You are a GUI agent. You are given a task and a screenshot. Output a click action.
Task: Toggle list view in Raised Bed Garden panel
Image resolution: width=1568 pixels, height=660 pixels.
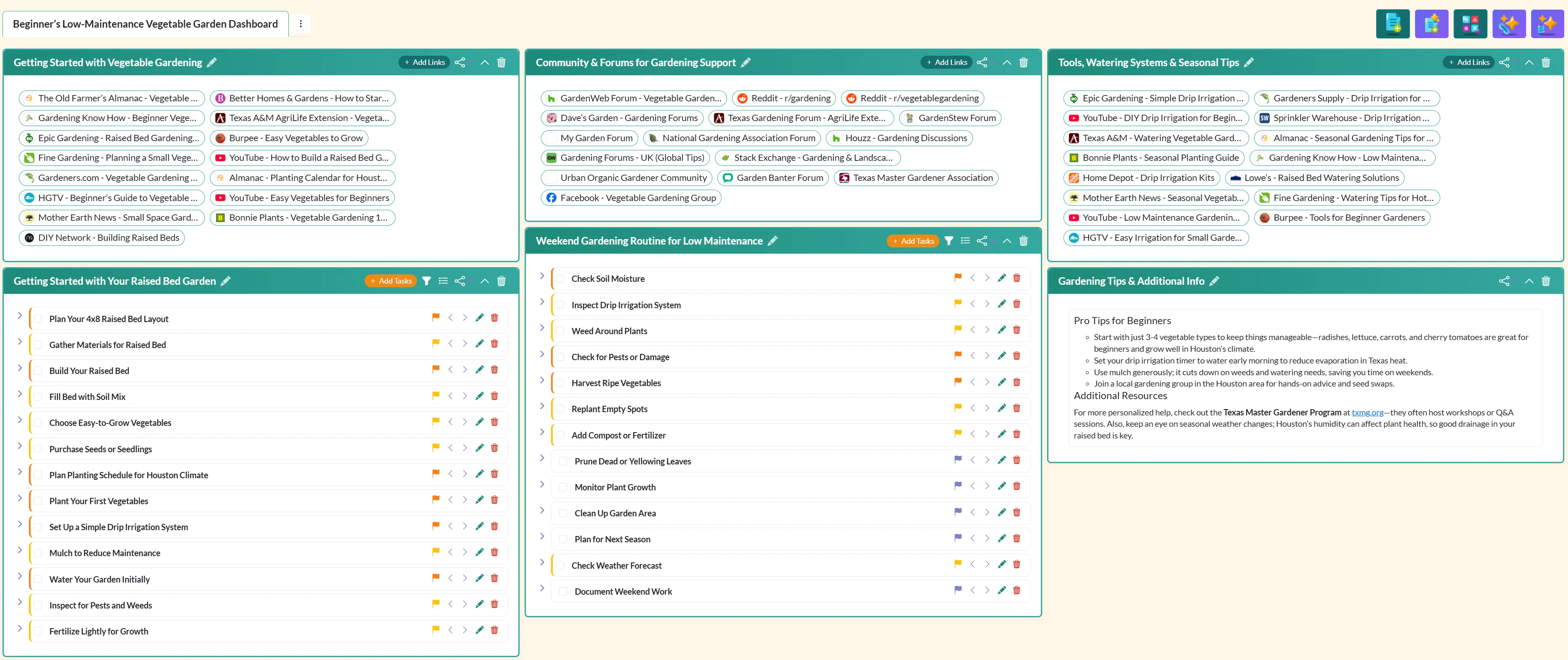[x=443, y=281]
